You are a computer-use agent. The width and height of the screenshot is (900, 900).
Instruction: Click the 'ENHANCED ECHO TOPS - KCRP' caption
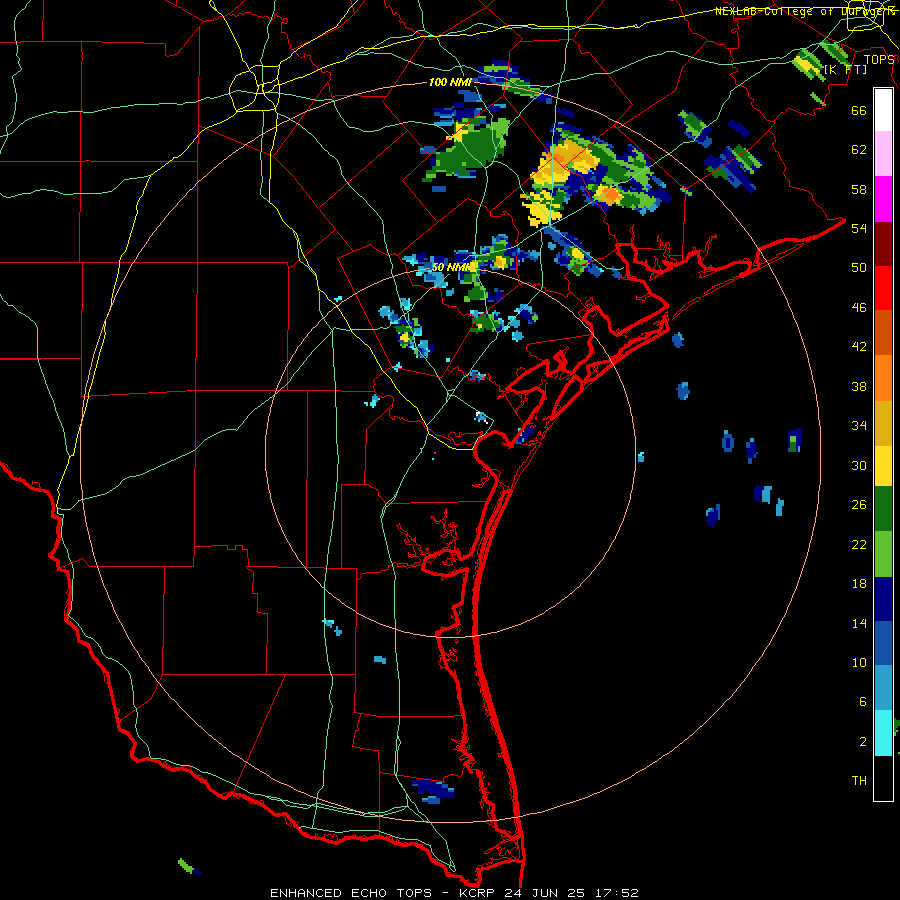coord(383,893)
